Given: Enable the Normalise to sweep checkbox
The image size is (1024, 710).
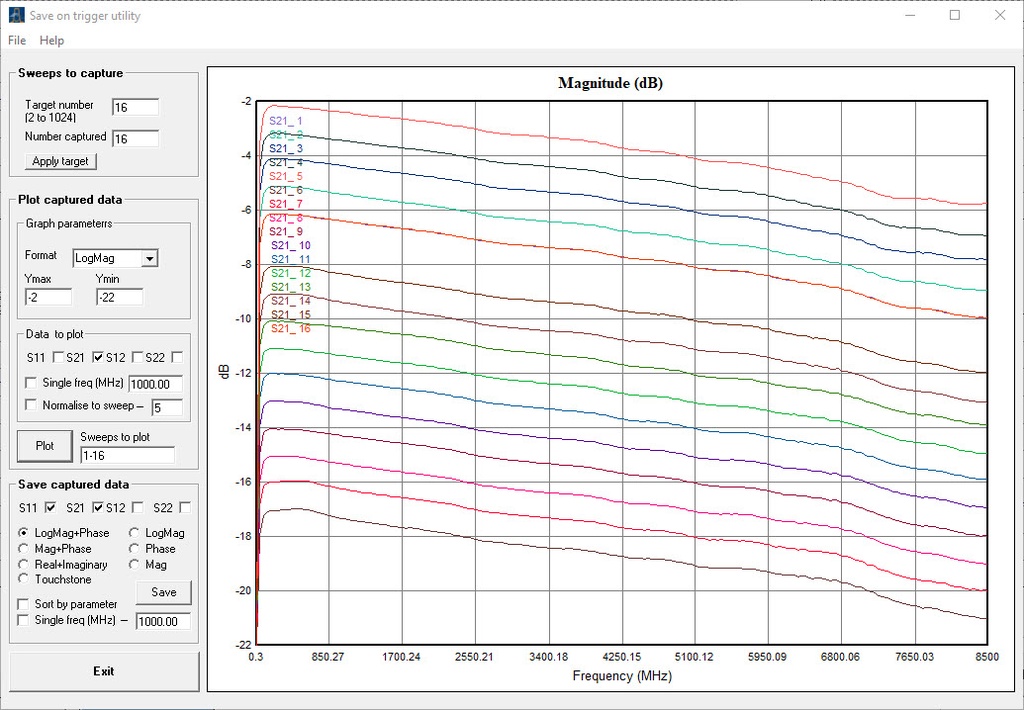Looking at the screenshot, I should (x=31, y=405).
